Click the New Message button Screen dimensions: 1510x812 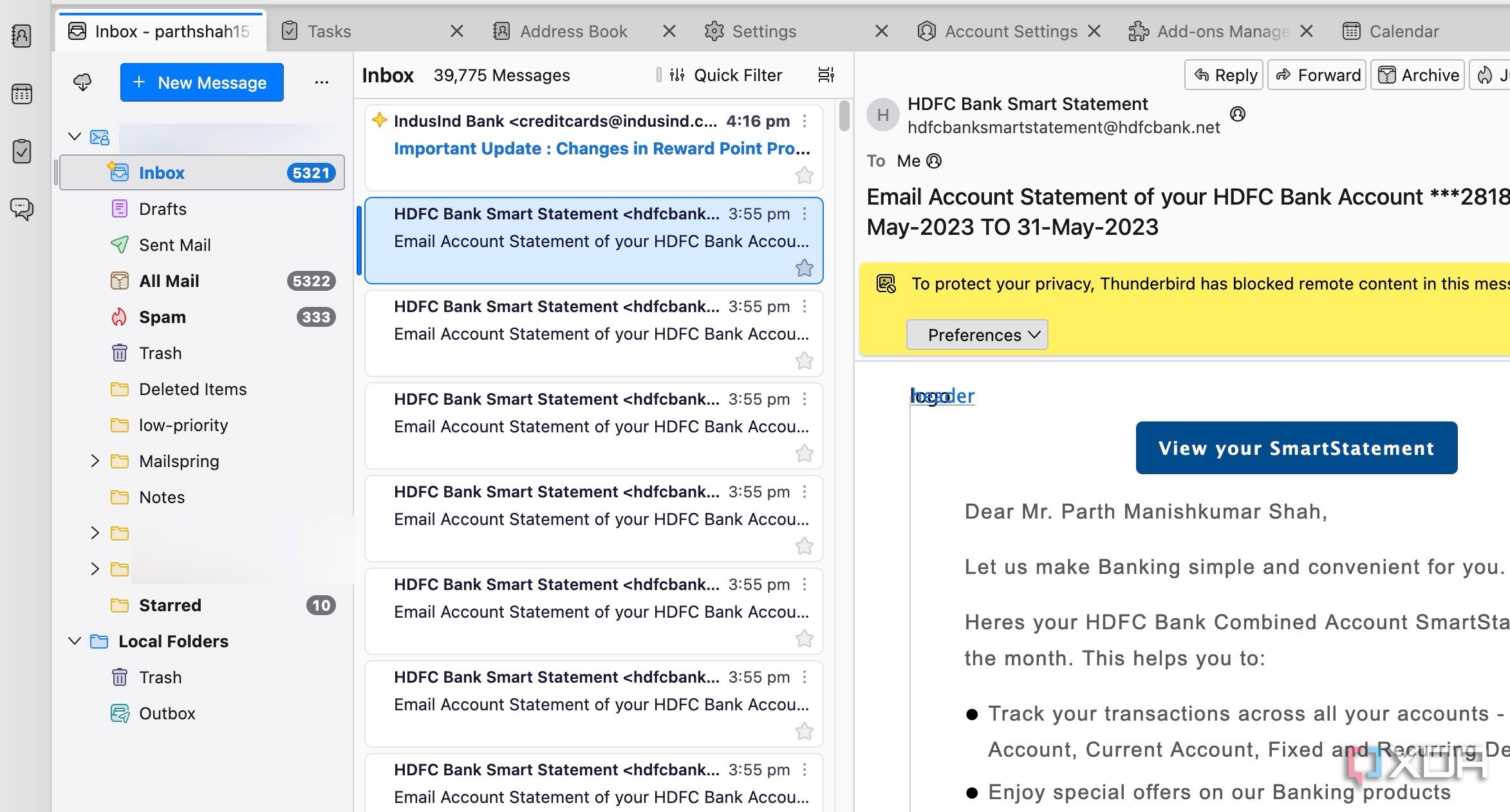point(202,82)
